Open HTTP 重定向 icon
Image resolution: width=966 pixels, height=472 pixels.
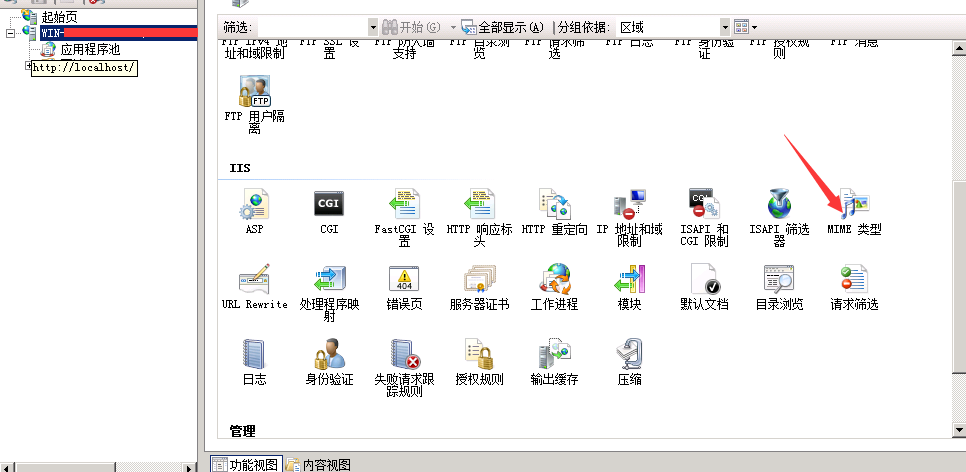tap(554, 204)
